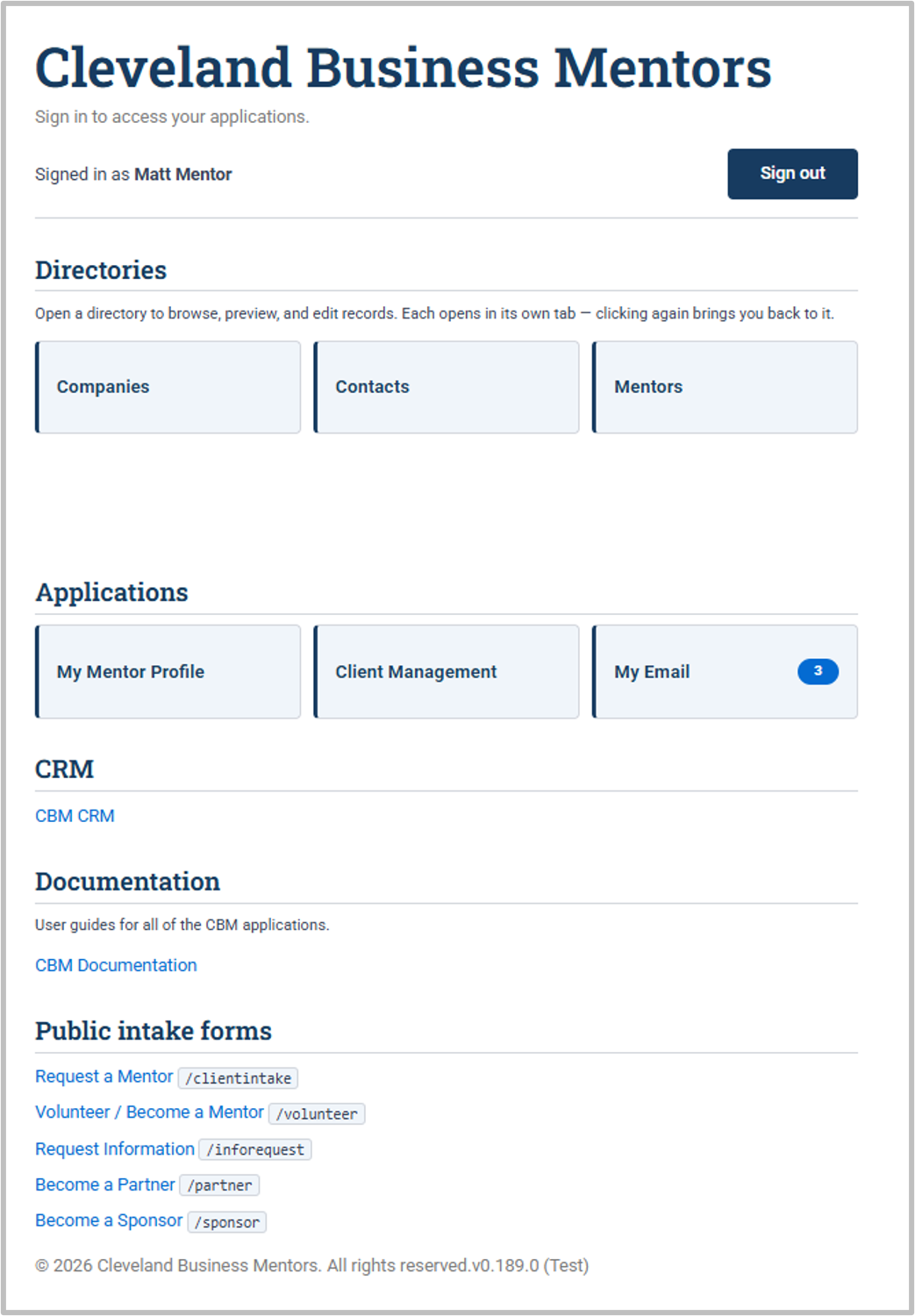
Task: Open the Volunteer / Become a Mentor form
Action: click(149, 1112)
